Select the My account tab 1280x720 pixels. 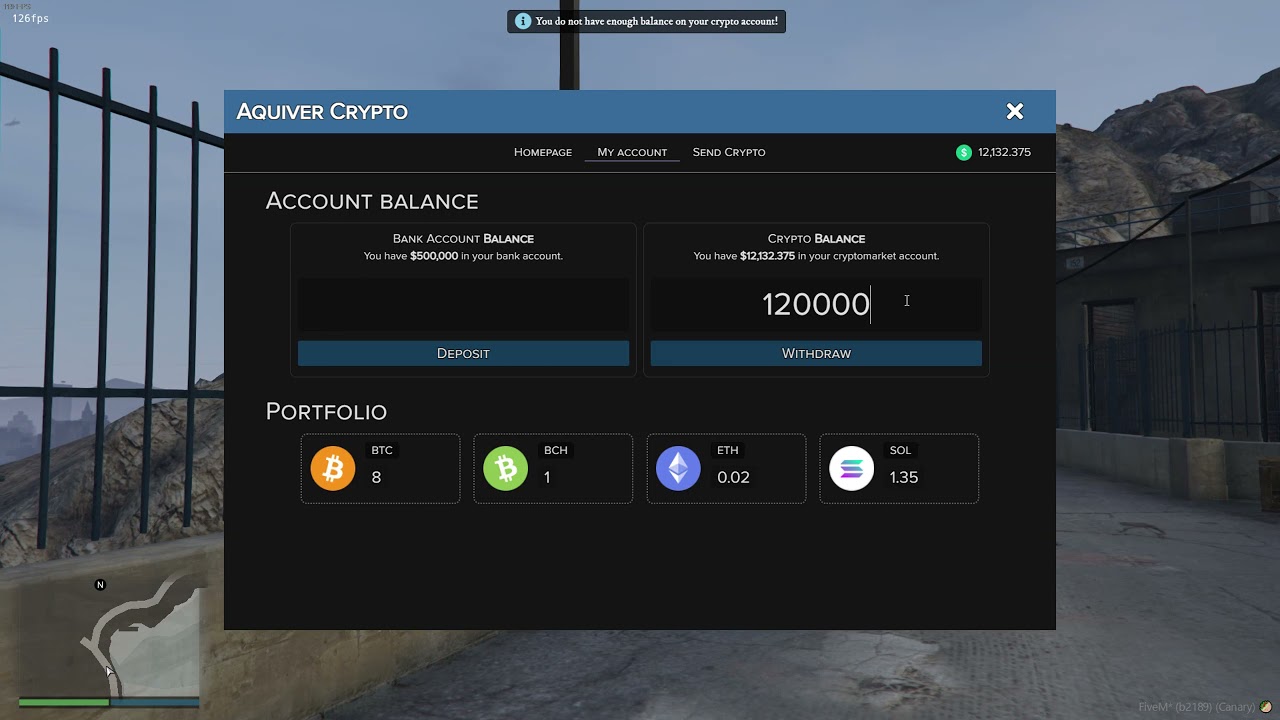(x=632, y=152)
